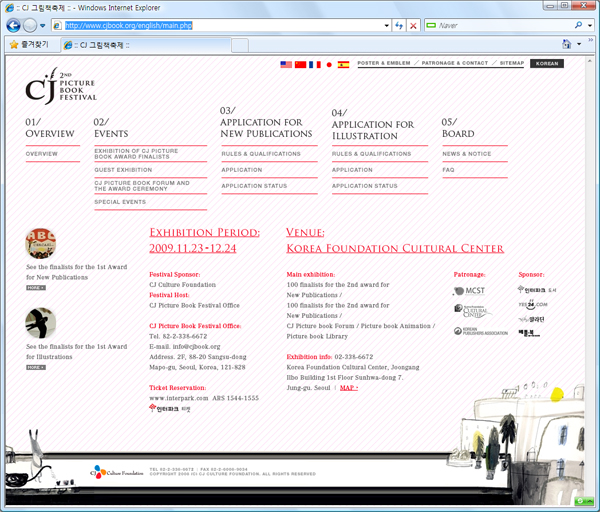
Task: Click the CJ Culture Foundation footer logo
Action: (x=117, y=473)
